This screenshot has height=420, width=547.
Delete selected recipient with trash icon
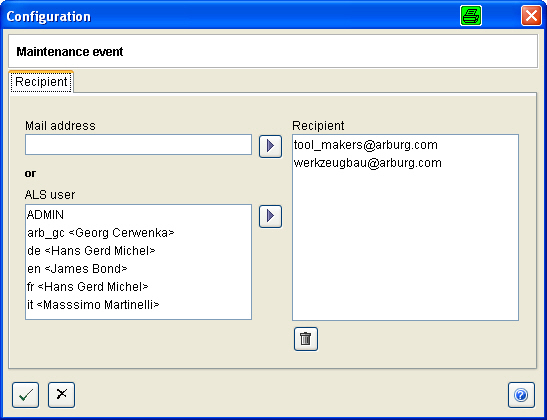[306, 339]
